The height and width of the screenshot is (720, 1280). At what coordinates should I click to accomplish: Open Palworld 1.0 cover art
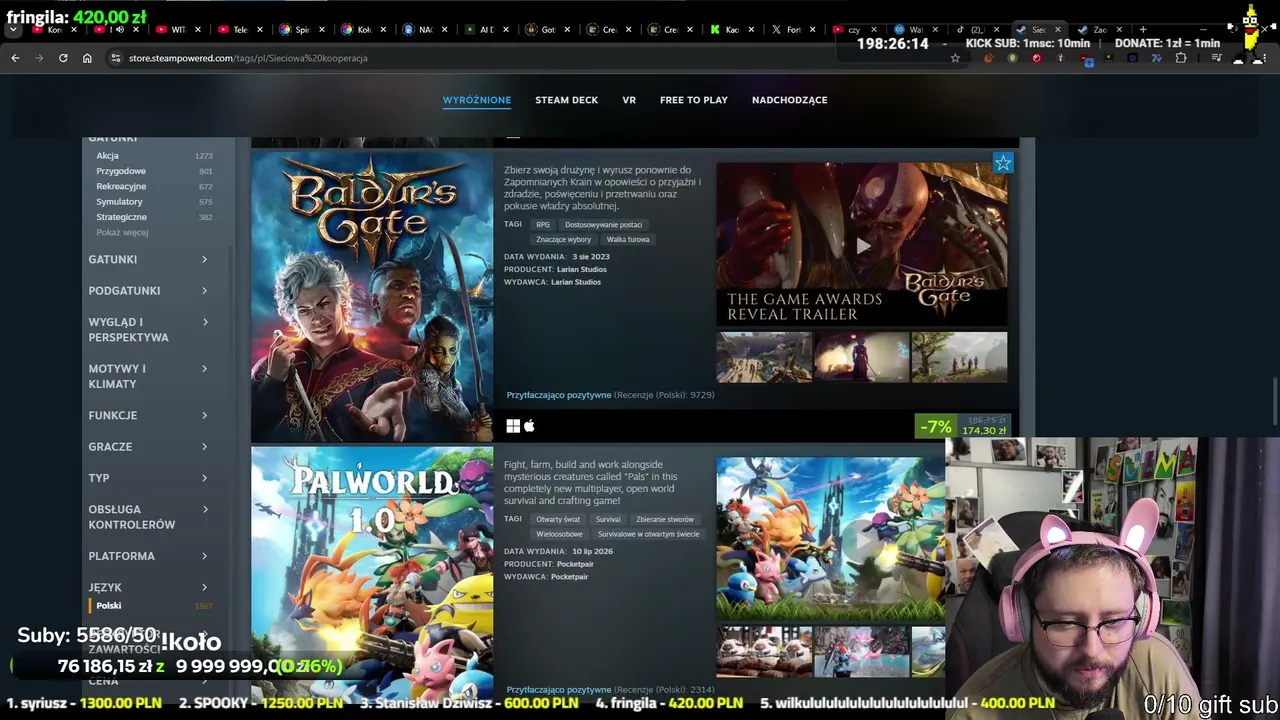click(372, 574)
